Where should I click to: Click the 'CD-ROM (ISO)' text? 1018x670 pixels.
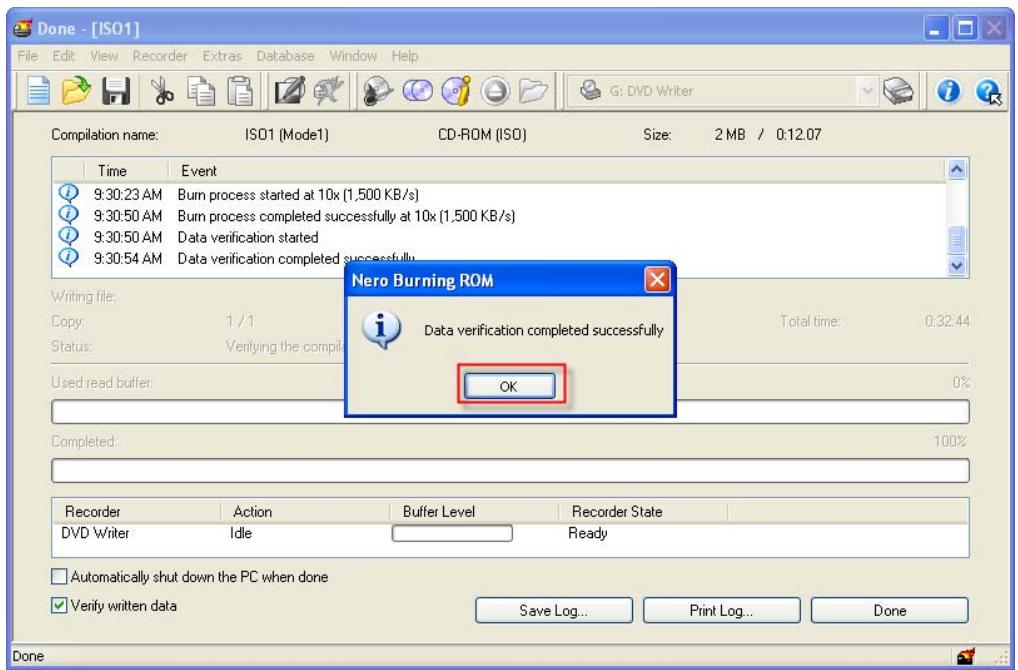point(482,134)
